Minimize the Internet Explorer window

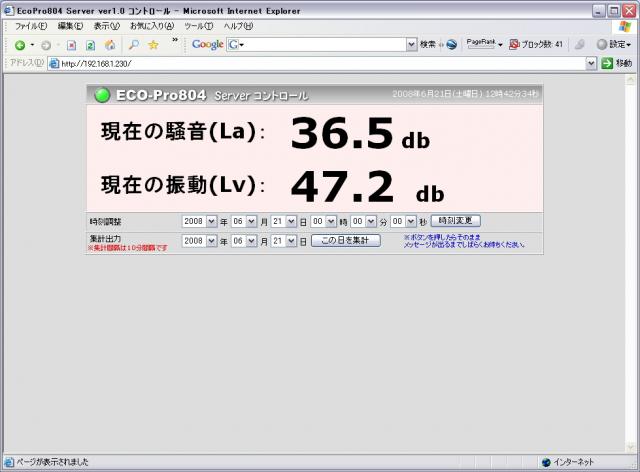point(599,11)
